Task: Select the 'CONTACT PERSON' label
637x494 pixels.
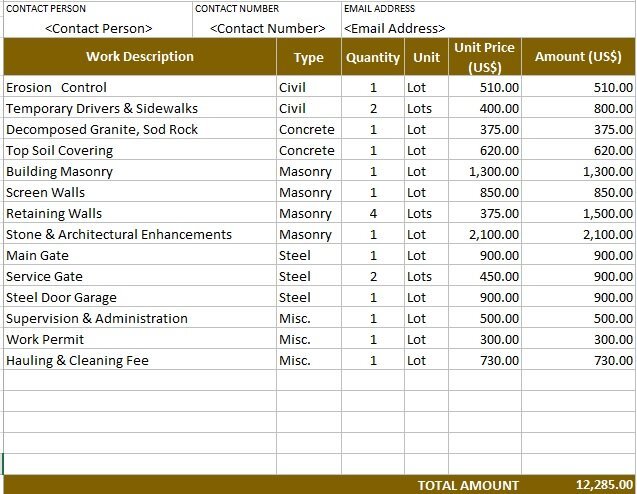Action: click(46, 9)
